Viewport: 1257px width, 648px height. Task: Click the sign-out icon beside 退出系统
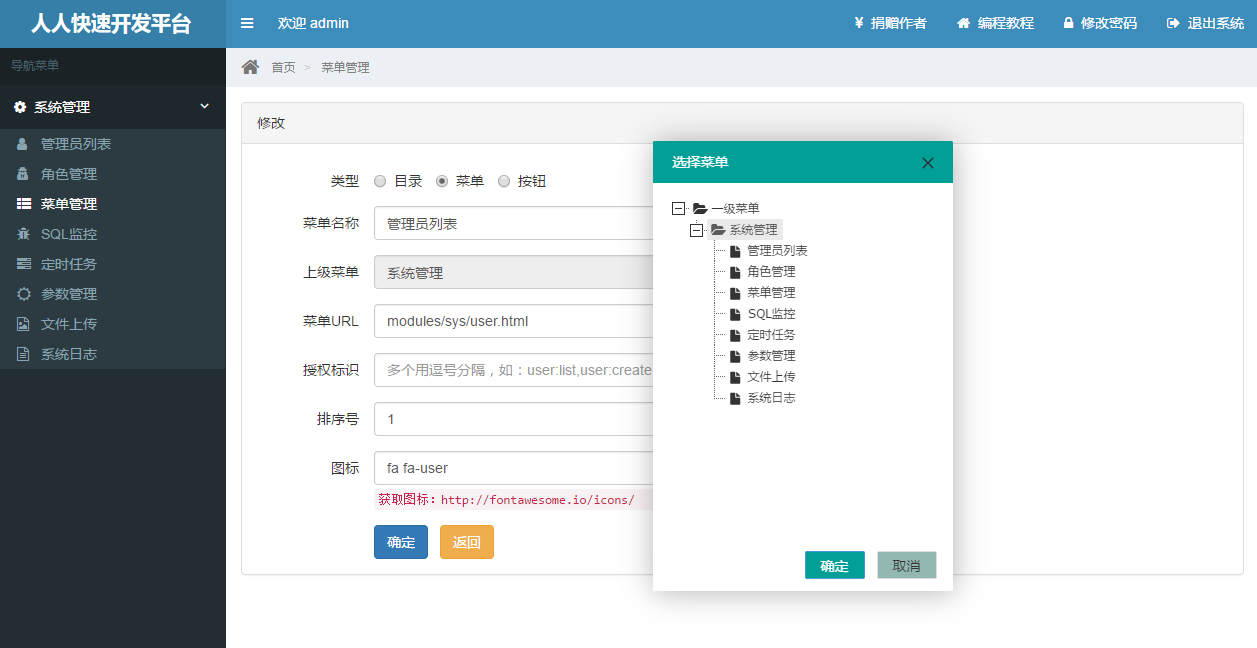[x=1173, y=23]
